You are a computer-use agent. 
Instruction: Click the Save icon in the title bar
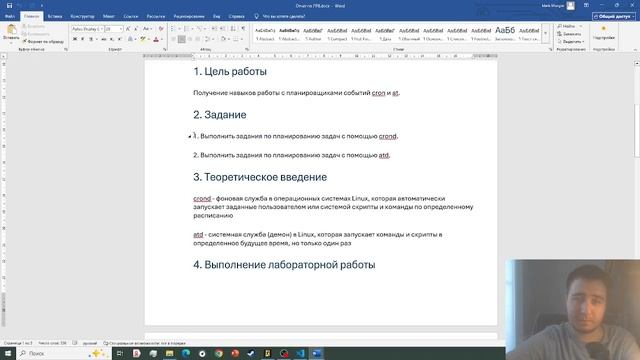(x=9, y=5)
